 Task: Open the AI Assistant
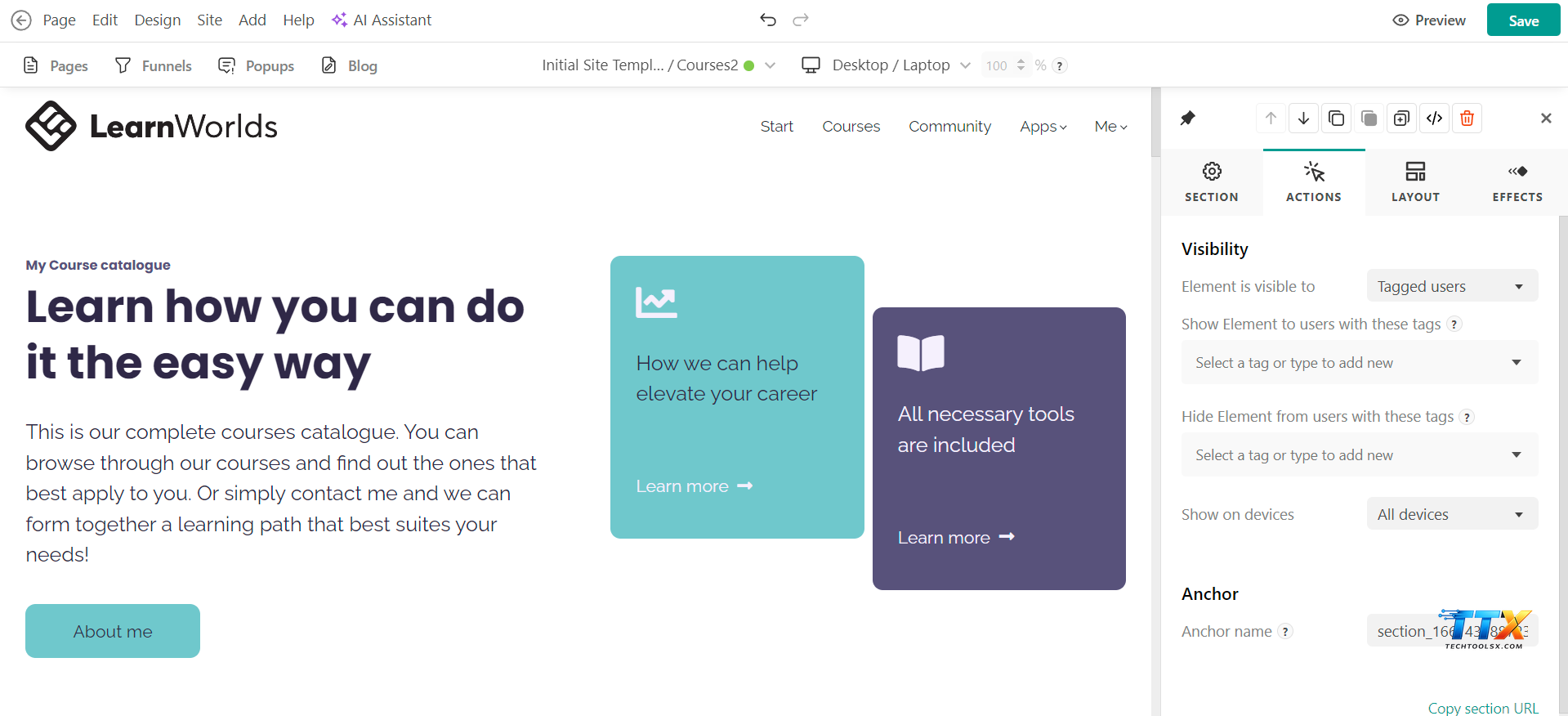[x=382, y=20]
